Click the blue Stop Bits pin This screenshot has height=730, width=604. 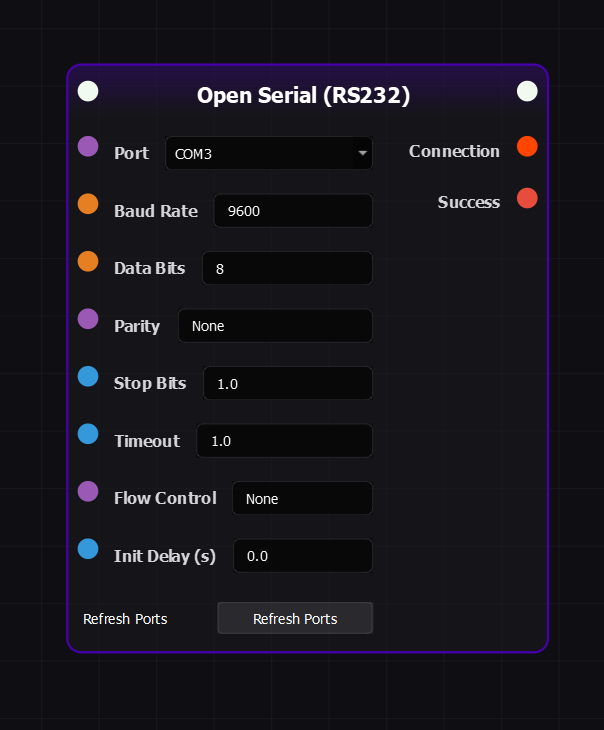point(88,377)
